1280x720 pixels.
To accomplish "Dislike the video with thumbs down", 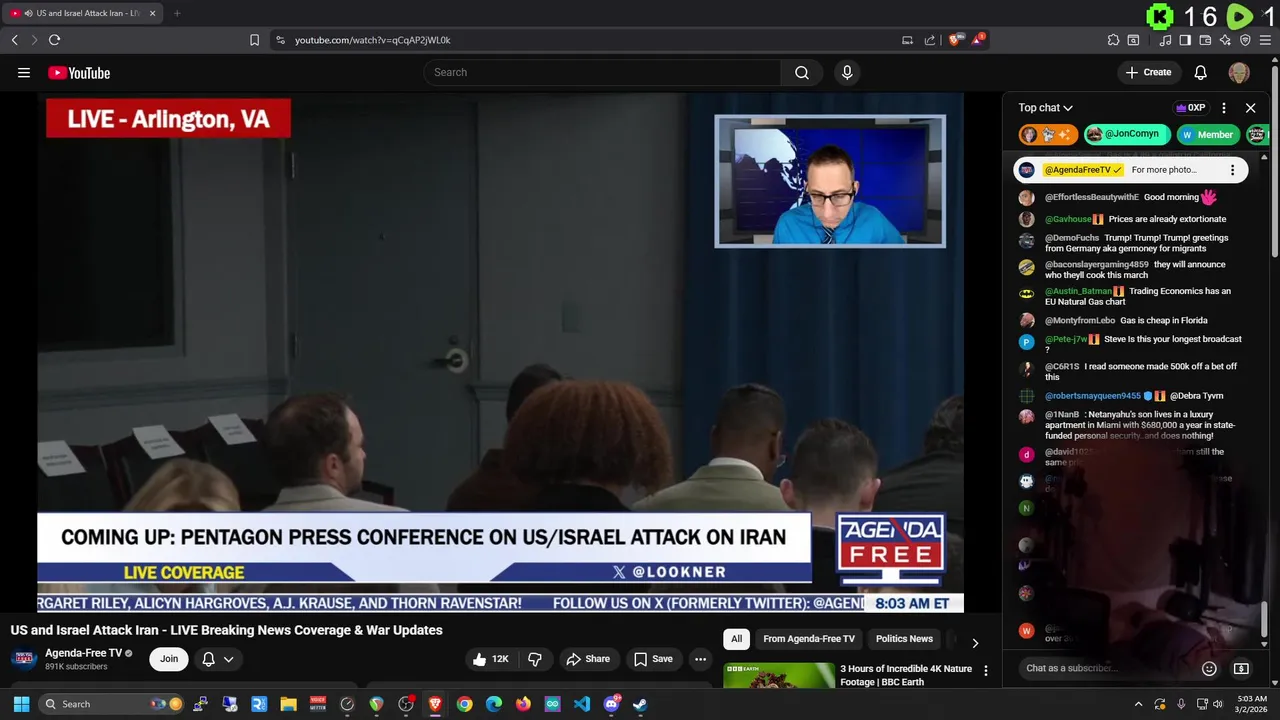I will pos(535,659).
